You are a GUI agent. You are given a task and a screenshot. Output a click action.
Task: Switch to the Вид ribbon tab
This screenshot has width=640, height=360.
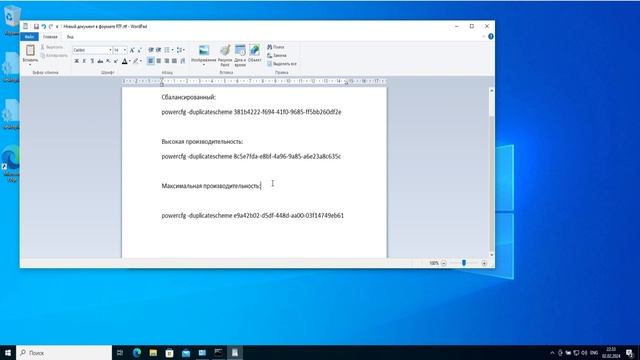(x=70, y=37)
